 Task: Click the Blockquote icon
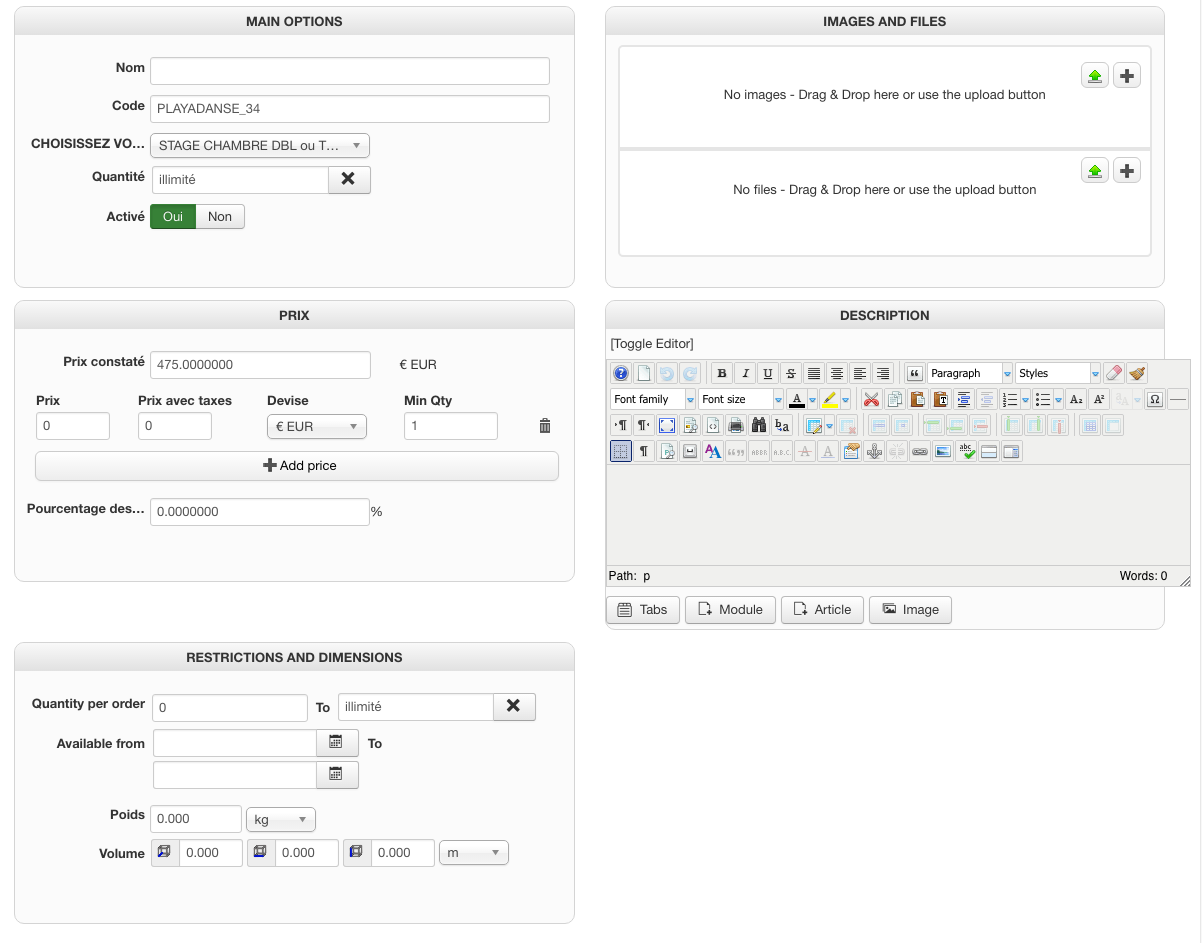pos(914,373)
